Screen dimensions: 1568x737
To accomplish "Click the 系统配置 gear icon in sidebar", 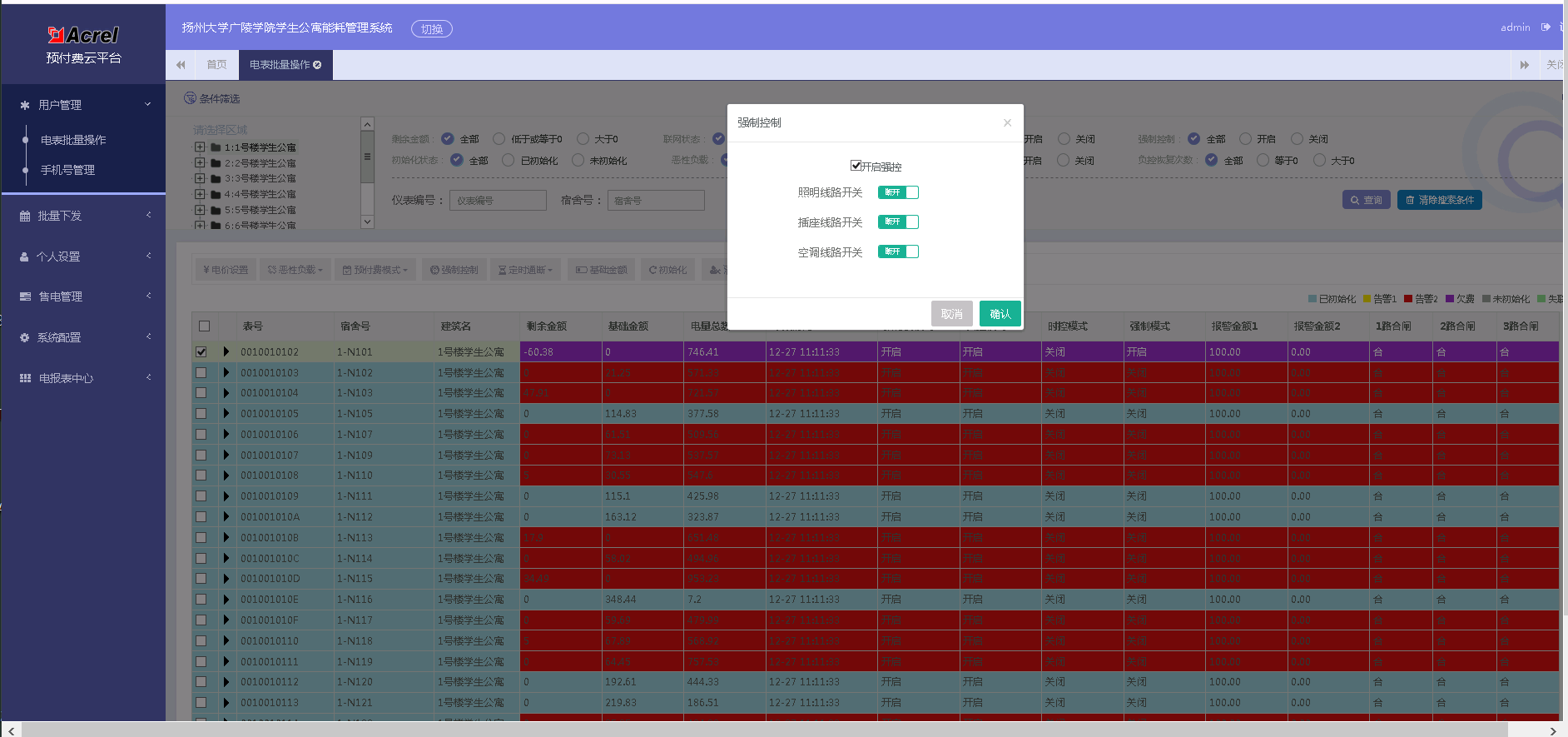I will tap(25, 337).
